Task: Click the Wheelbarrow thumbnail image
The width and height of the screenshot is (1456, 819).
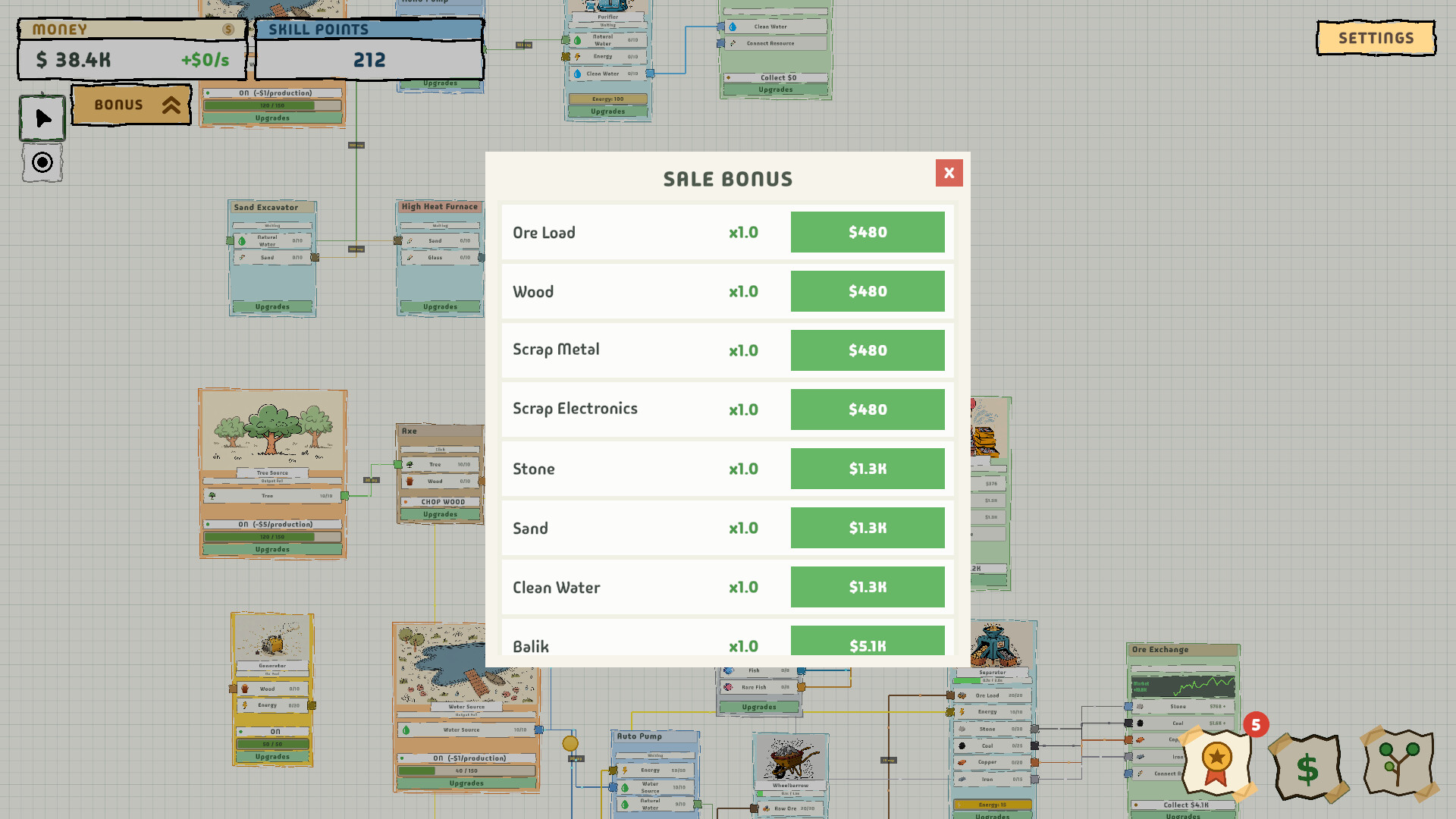Action: coord(790,758)
